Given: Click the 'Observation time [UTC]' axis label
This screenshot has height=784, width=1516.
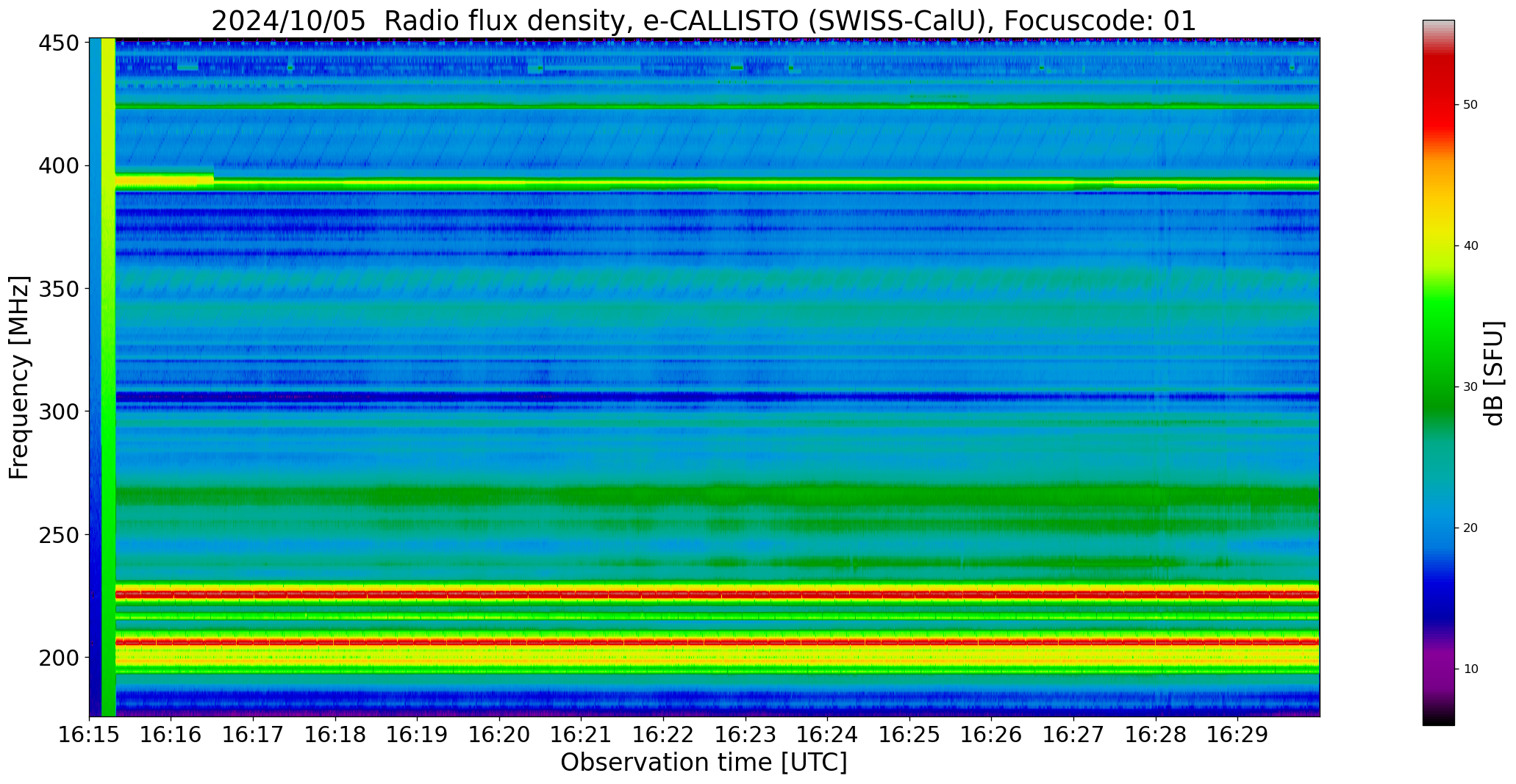Looking at the screenshot, I should tap(704, 762).
